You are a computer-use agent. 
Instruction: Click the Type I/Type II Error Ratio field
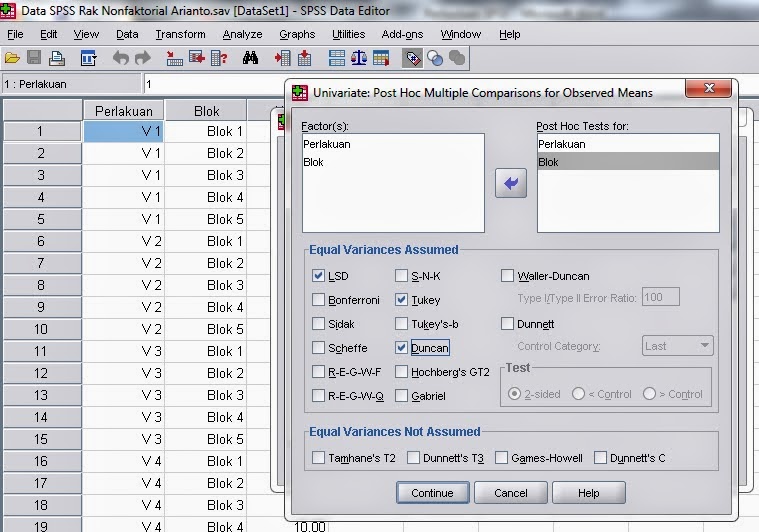click(661, 297)
